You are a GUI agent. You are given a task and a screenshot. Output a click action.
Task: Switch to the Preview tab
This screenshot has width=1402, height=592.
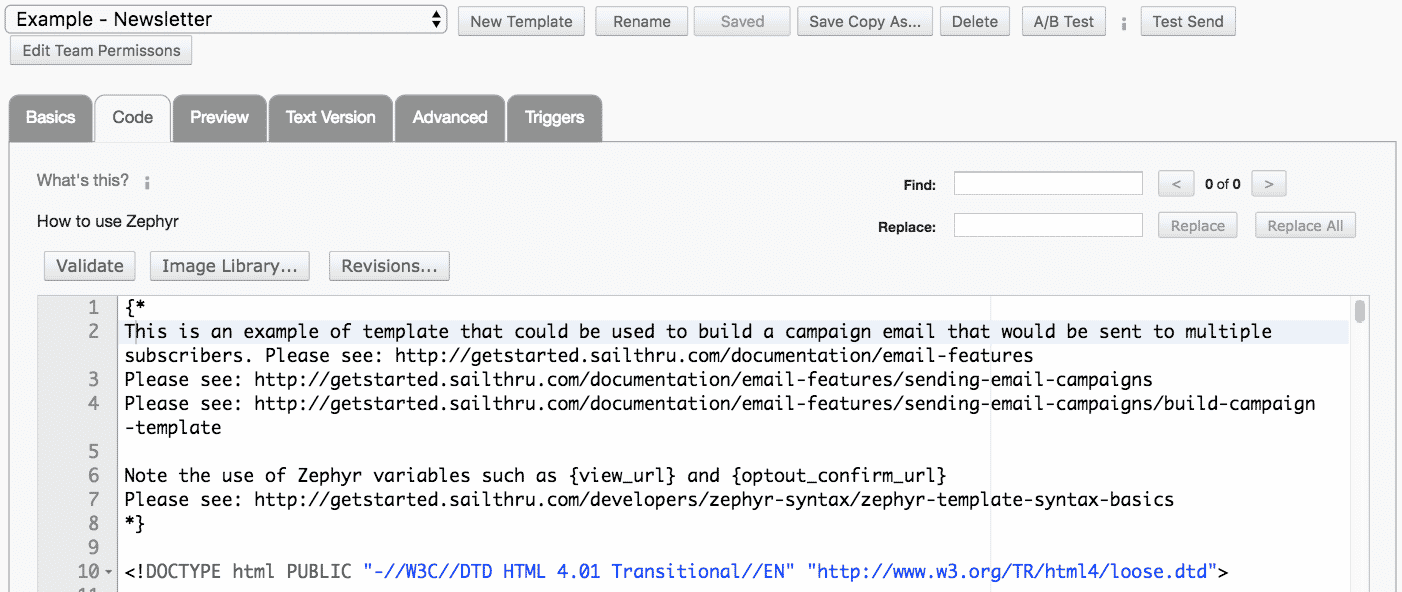pyautogui.click(x=219, y=118)
